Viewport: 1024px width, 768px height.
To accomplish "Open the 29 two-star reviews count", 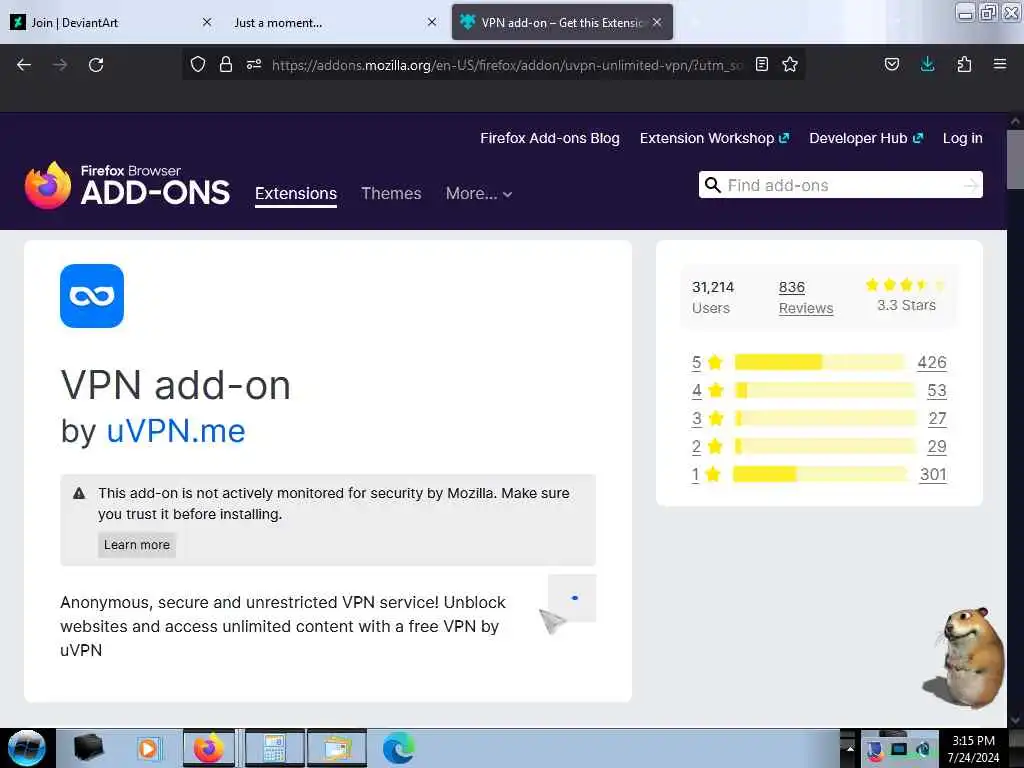I will [x=936, y=446].
